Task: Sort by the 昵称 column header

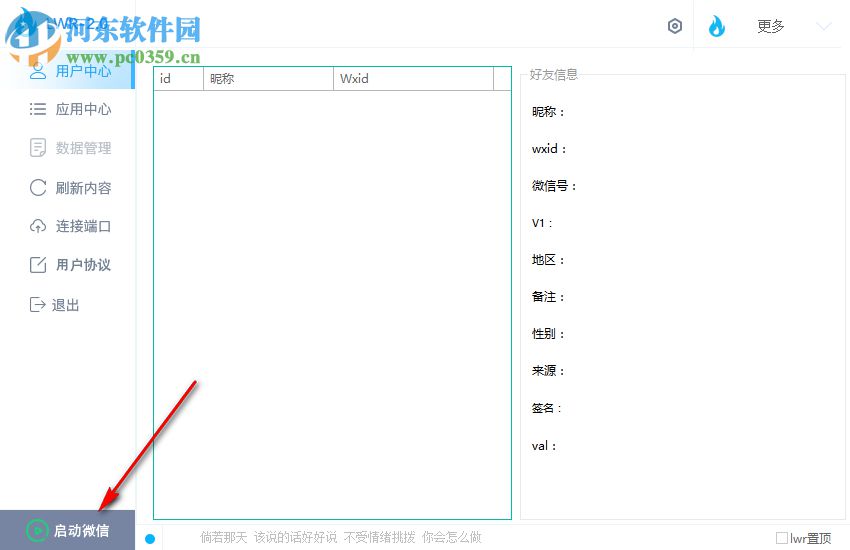Action: (x=268, y=79)
